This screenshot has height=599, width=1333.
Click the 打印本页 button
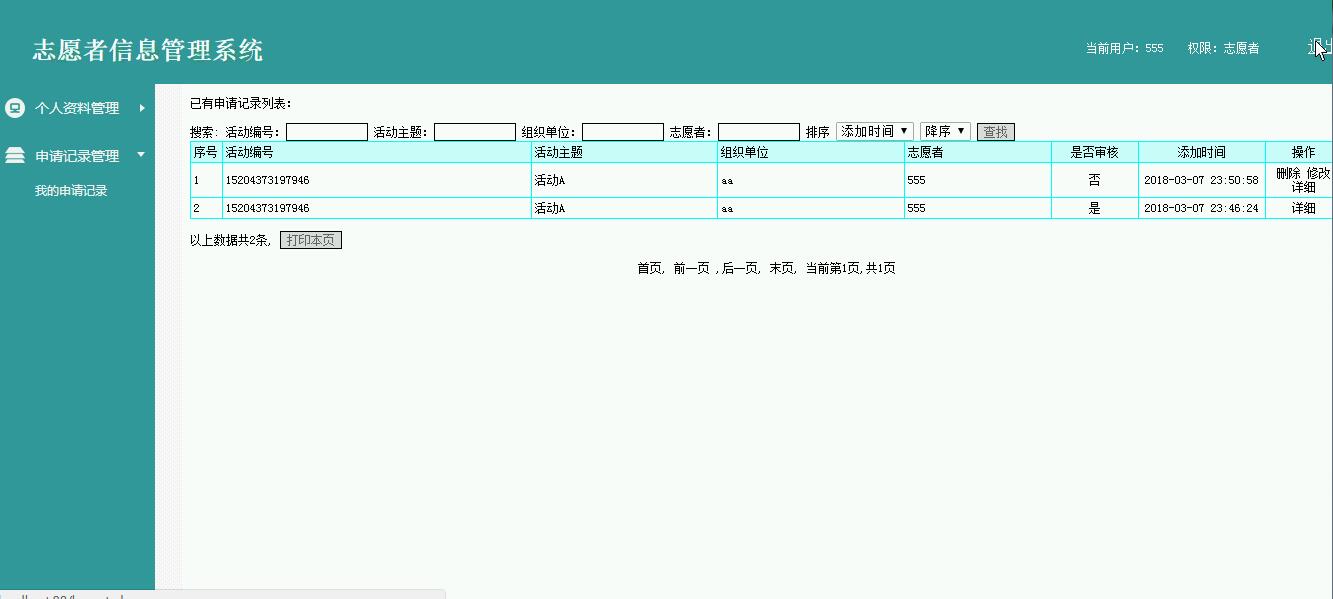[311, 240]
